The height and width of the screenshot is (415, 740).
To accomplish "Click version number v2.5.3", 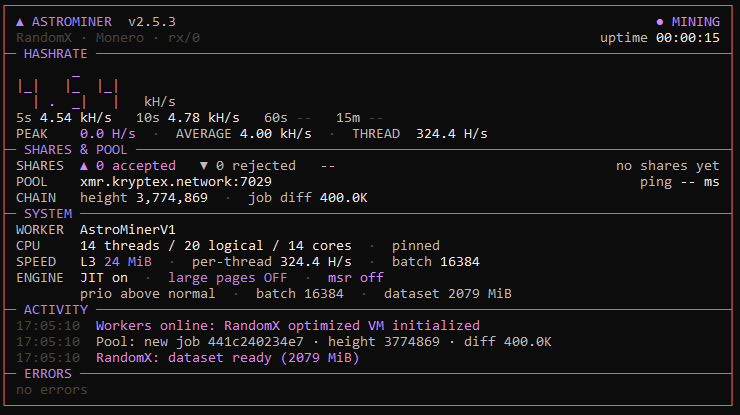I will click(x=152, y=22).
